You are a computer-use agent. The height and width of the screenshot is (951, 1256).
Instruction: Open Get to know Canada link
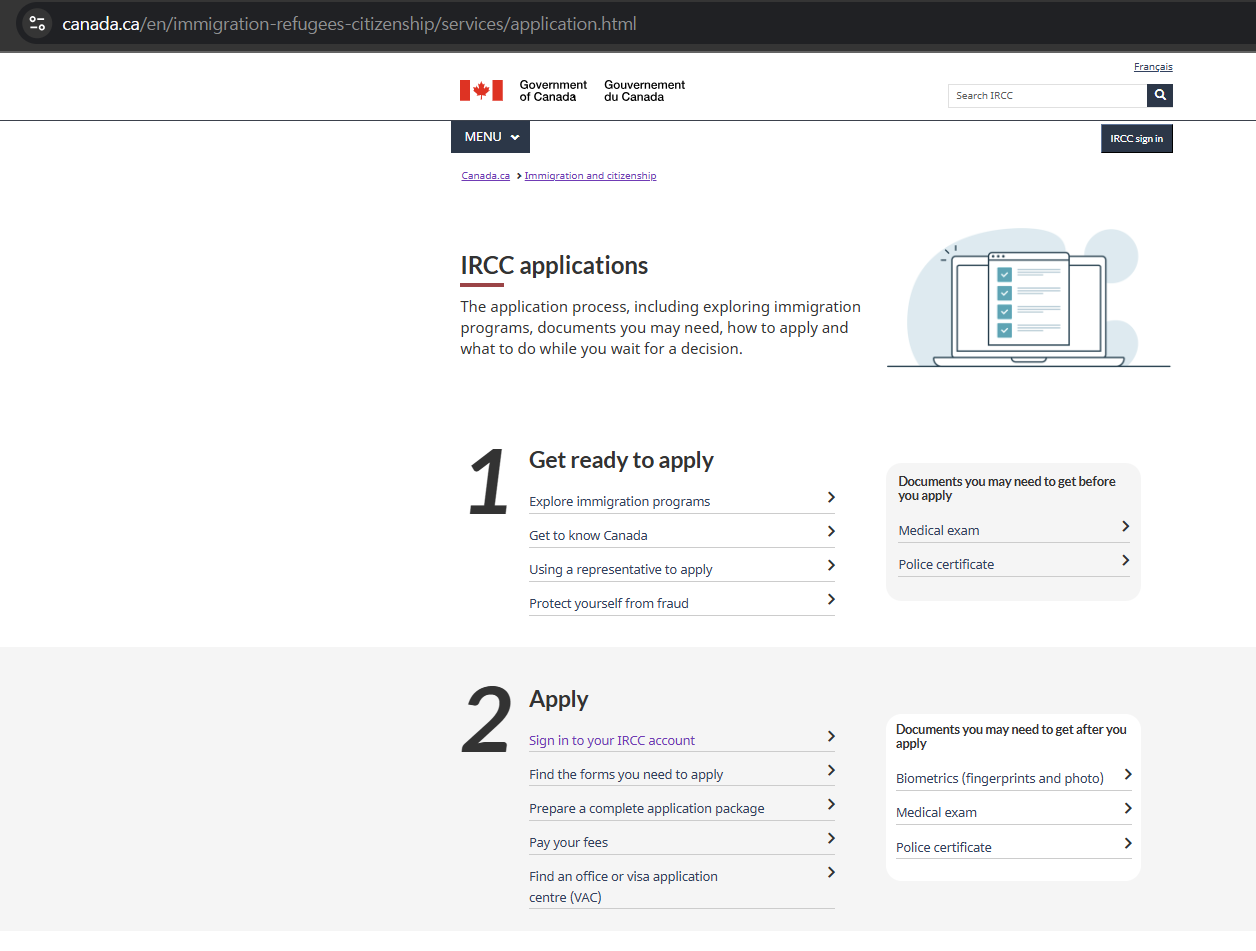(x=588, y=535)
